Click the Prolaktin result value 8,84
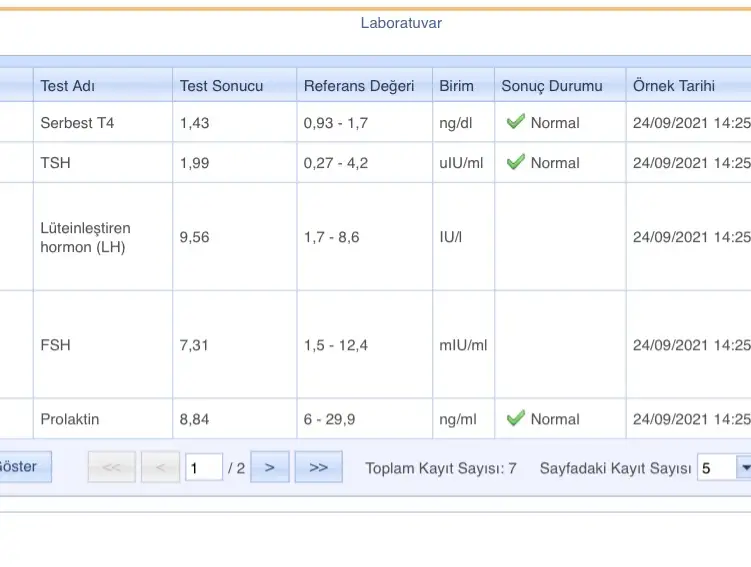 tap(194, 419)
